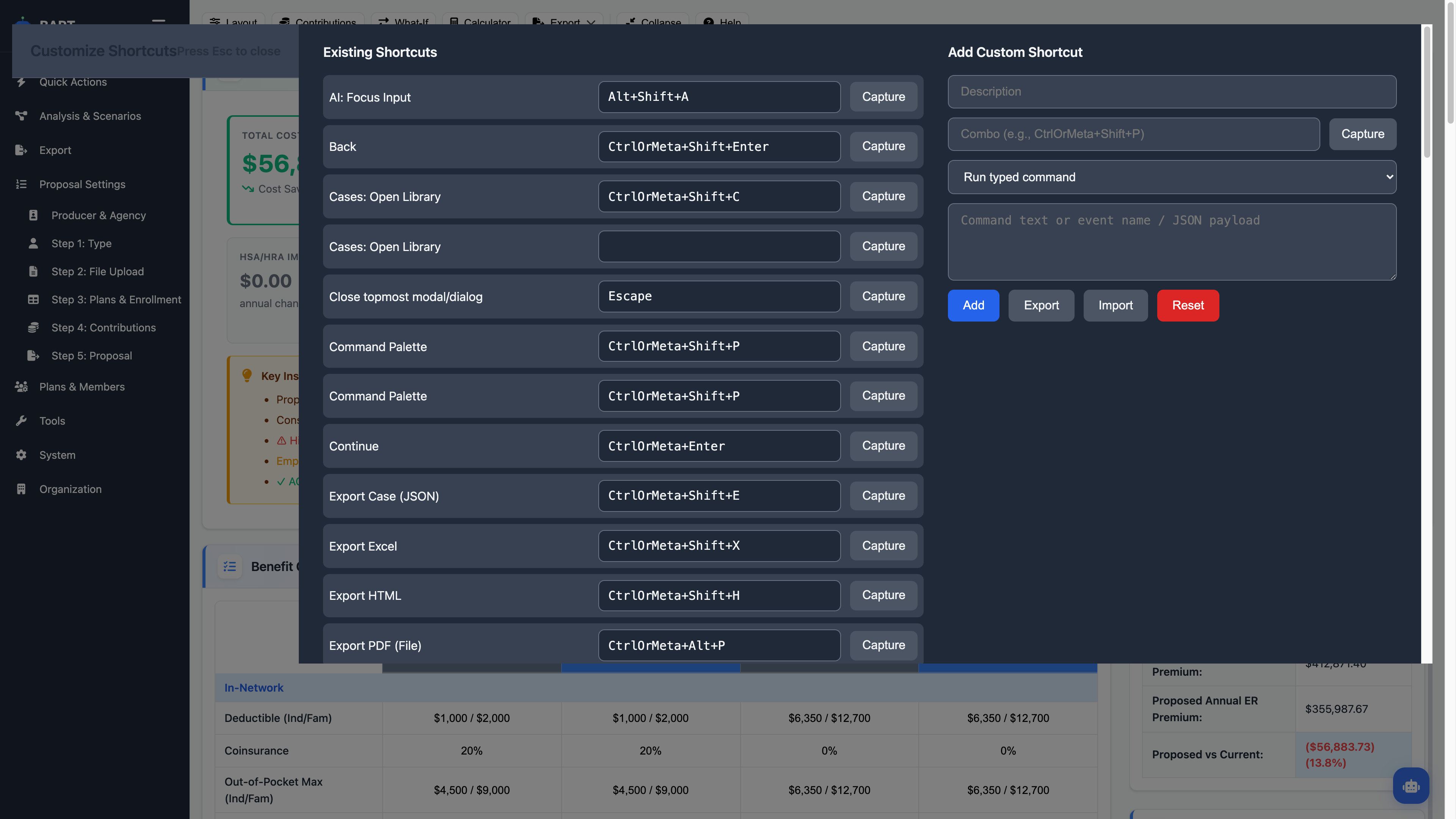Collapse the sidebar with the hamburger toggle

(158, 23)
